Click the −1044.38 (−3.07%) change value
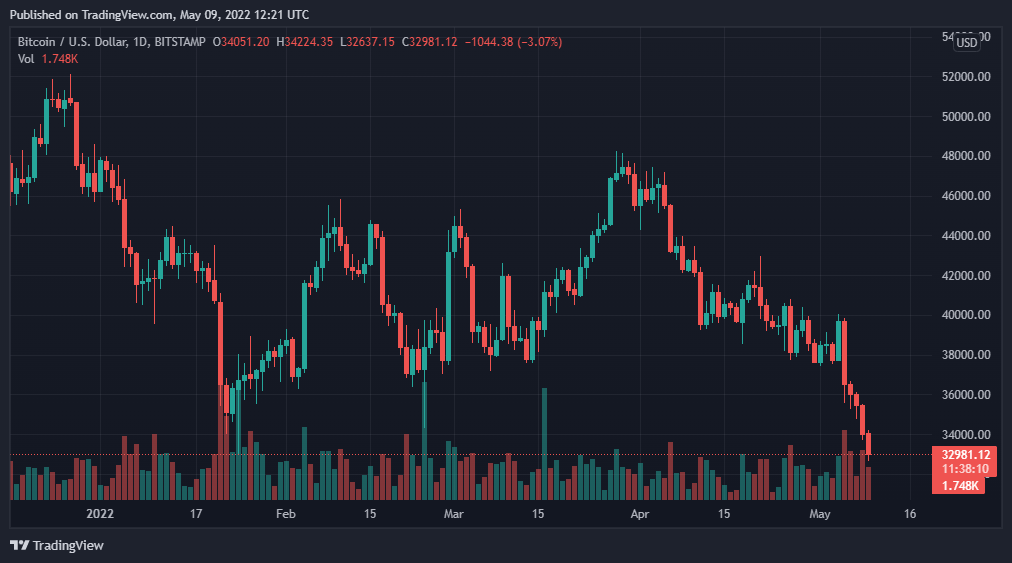 (516, 42)
